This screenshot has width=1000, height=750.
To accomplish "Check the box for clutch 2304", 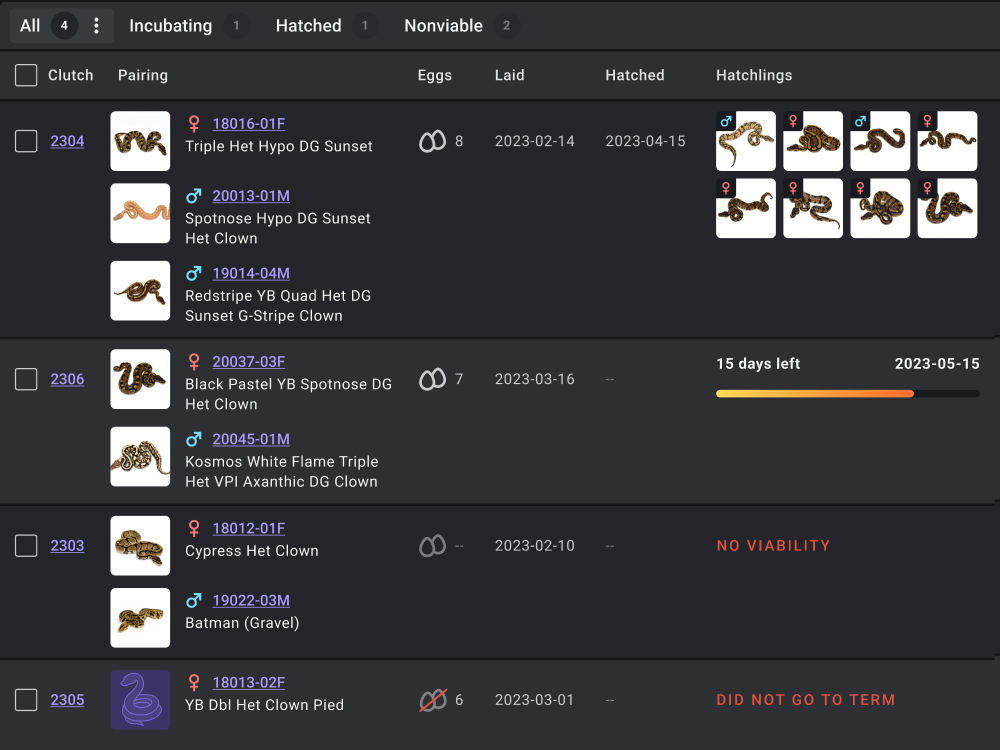I will tap(26, 141).
